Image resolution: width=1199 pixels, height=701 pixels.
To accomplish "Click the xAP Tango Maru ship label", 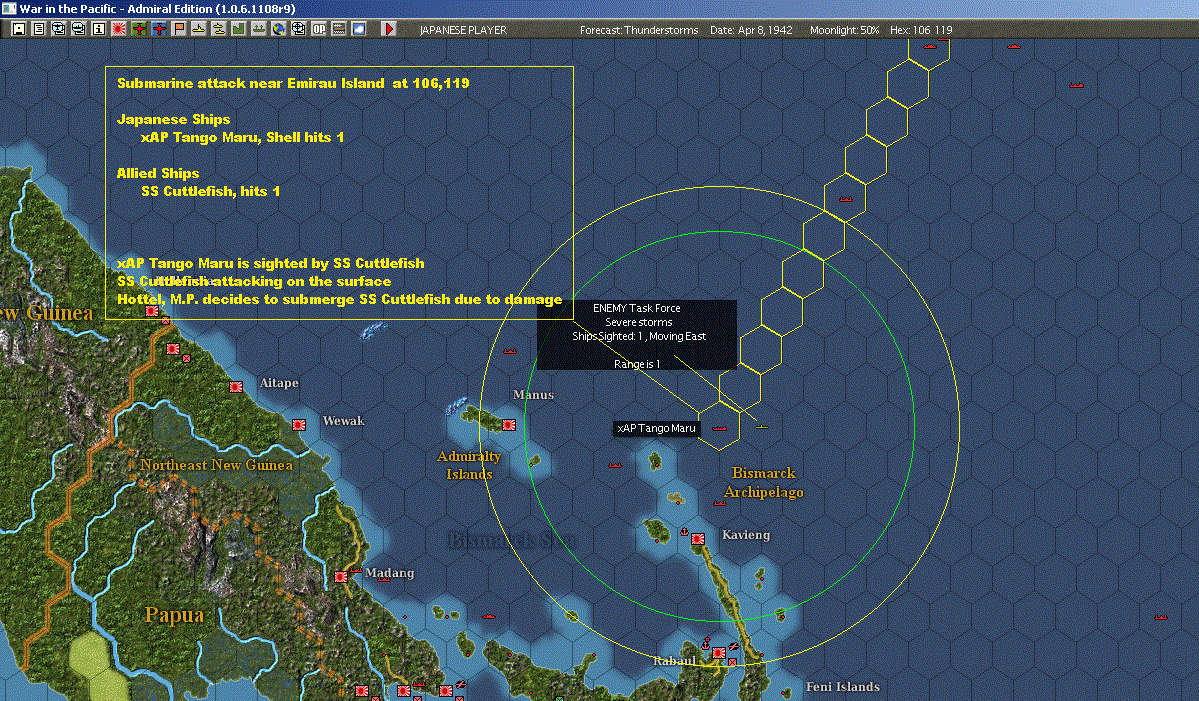I will click(x=656, y=428).
